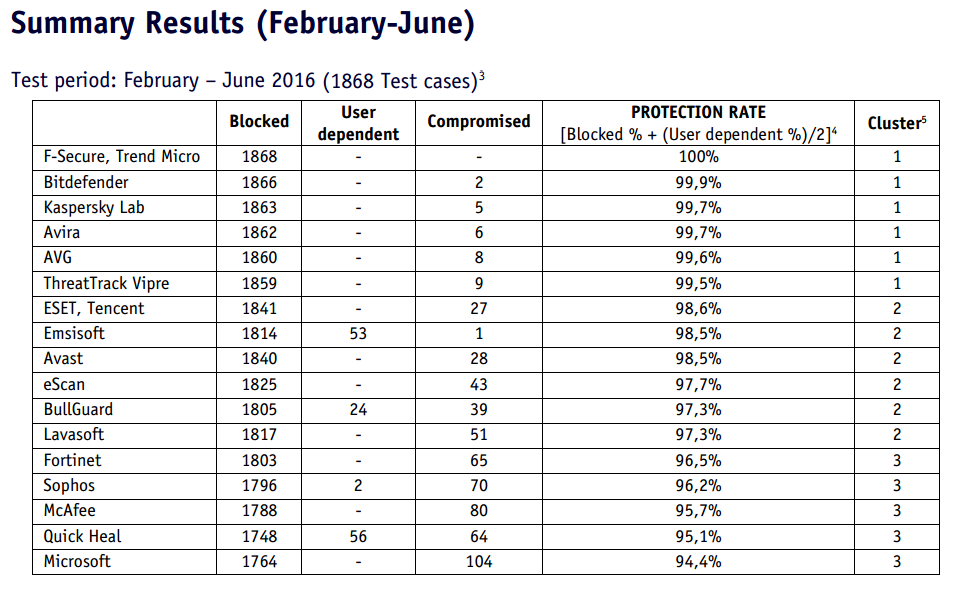Viewport: 977px width, 599px height.
Task: Select the "F-Secure, Trend Micro" row label
Action: (122, 156)
